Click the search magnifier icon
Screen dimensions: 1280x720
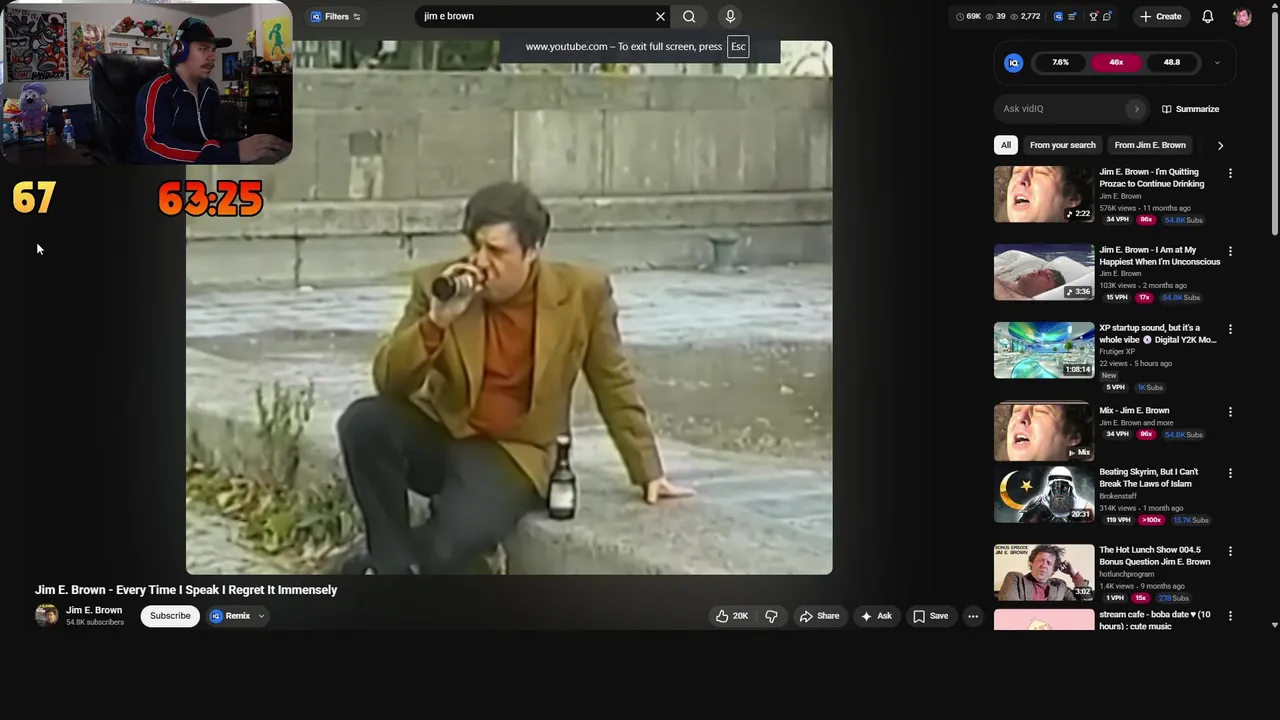click(689, 16)
